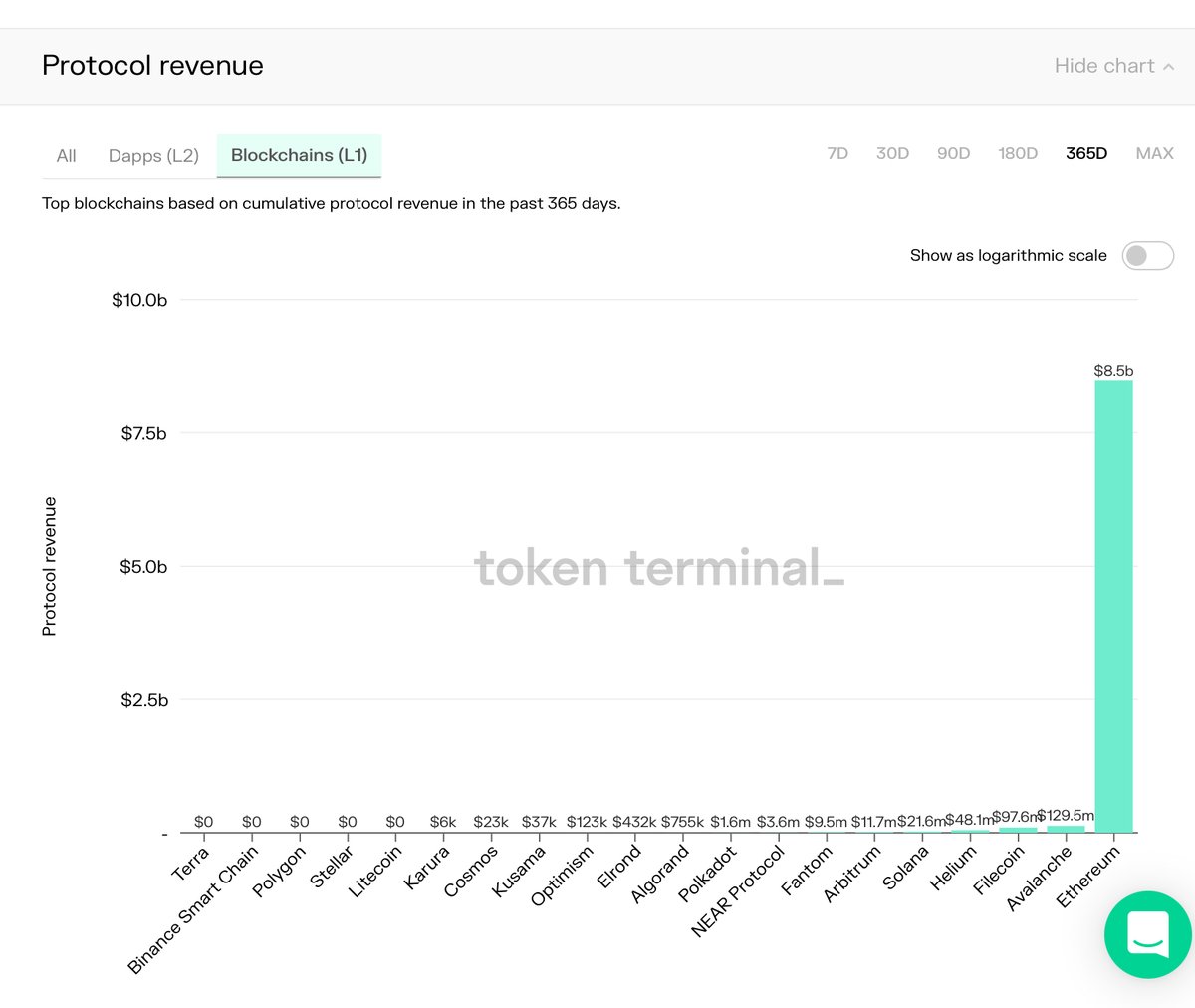Open the green chat support widget
Image resolution: width=1195 pixels, height=1008 pixels.
(x=1147, y=934)
